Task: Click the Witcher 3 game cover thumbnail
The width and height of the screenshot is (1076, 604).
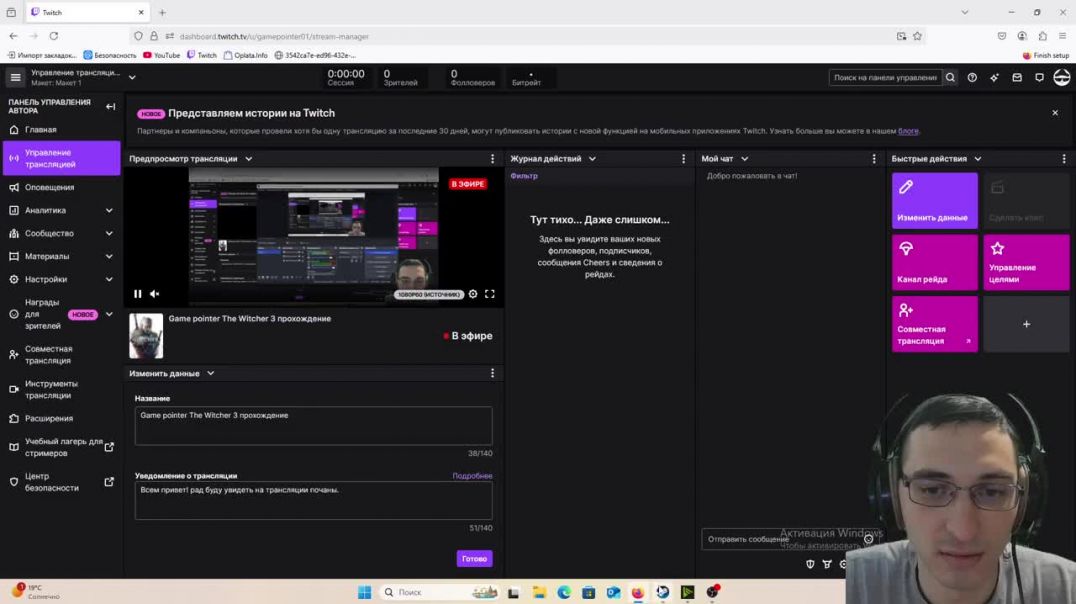Action: pos(146,336)
